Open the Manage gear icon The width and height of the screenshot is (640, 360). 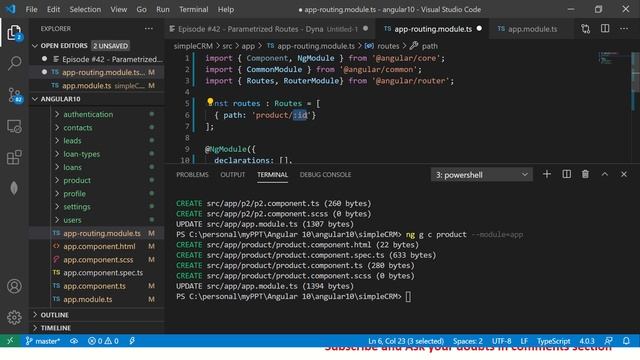click(x=14, y=317)
